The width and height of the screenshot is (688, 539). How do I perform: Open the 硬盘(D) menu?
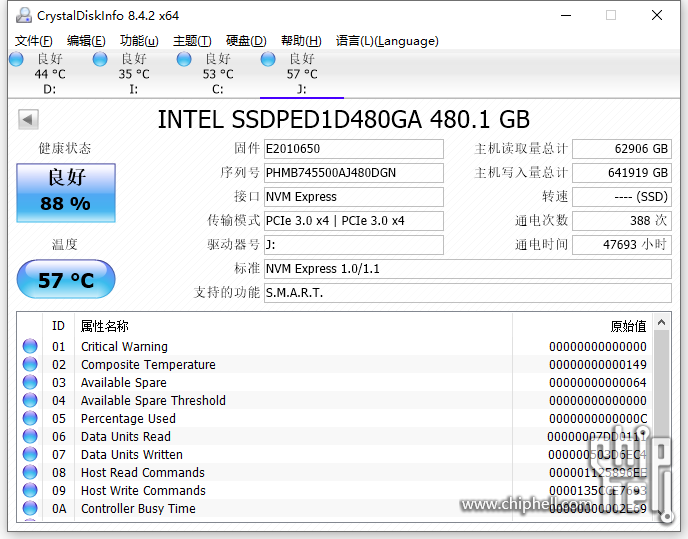(x=246, y=41)
